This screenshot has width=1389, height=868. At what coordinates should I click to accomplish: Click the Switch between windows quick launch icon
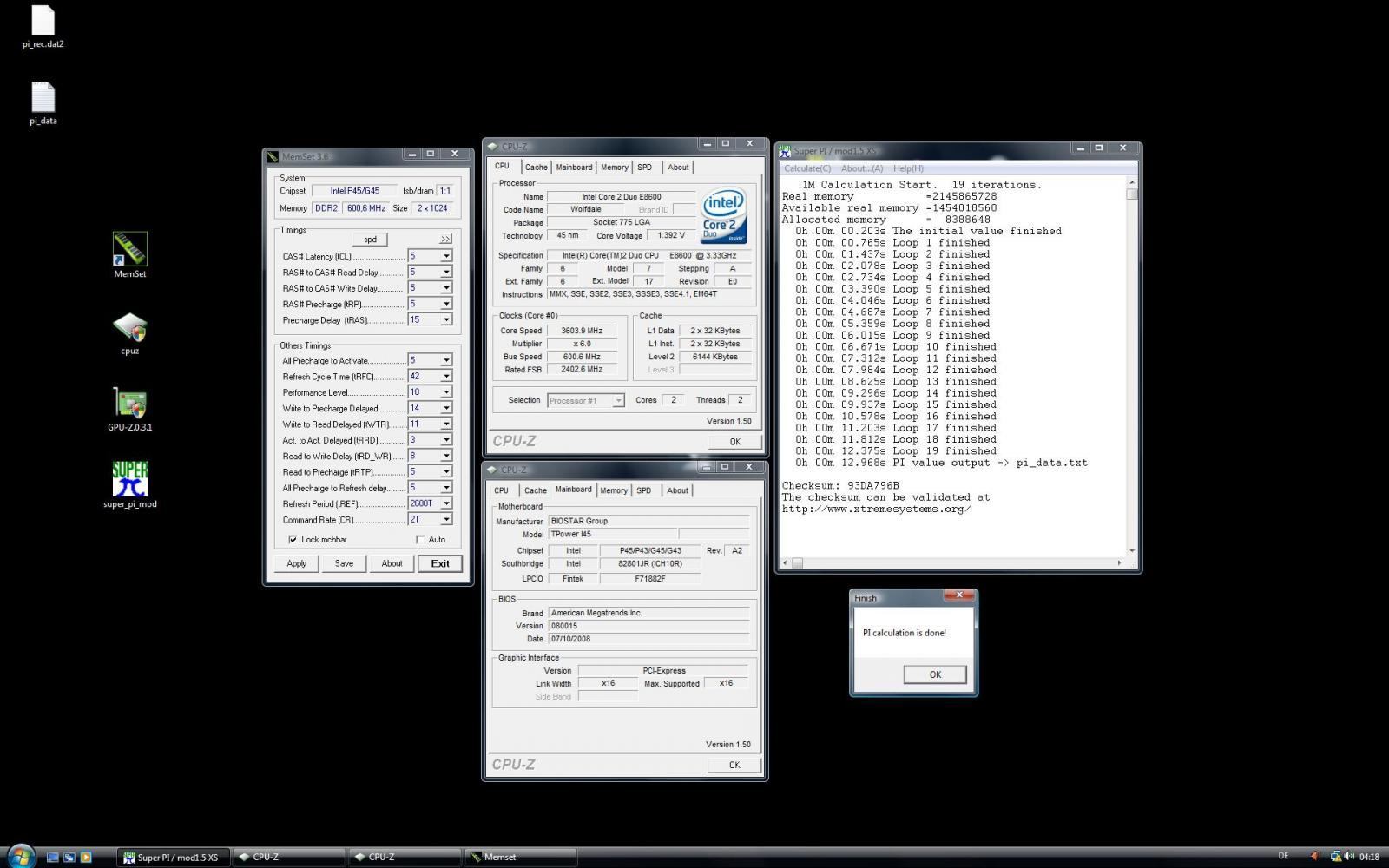point(69,857)
